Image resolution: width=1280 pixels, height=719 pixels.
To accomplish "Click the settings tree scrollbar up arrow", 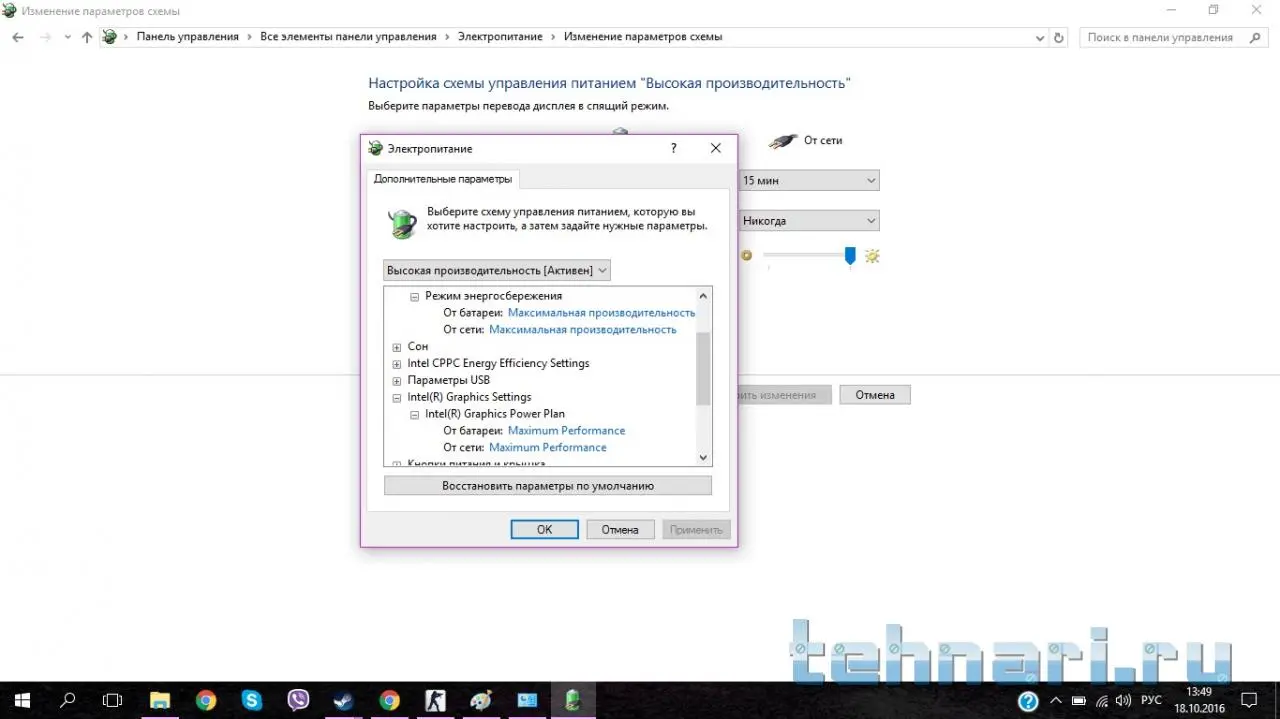I will (703, 296).
